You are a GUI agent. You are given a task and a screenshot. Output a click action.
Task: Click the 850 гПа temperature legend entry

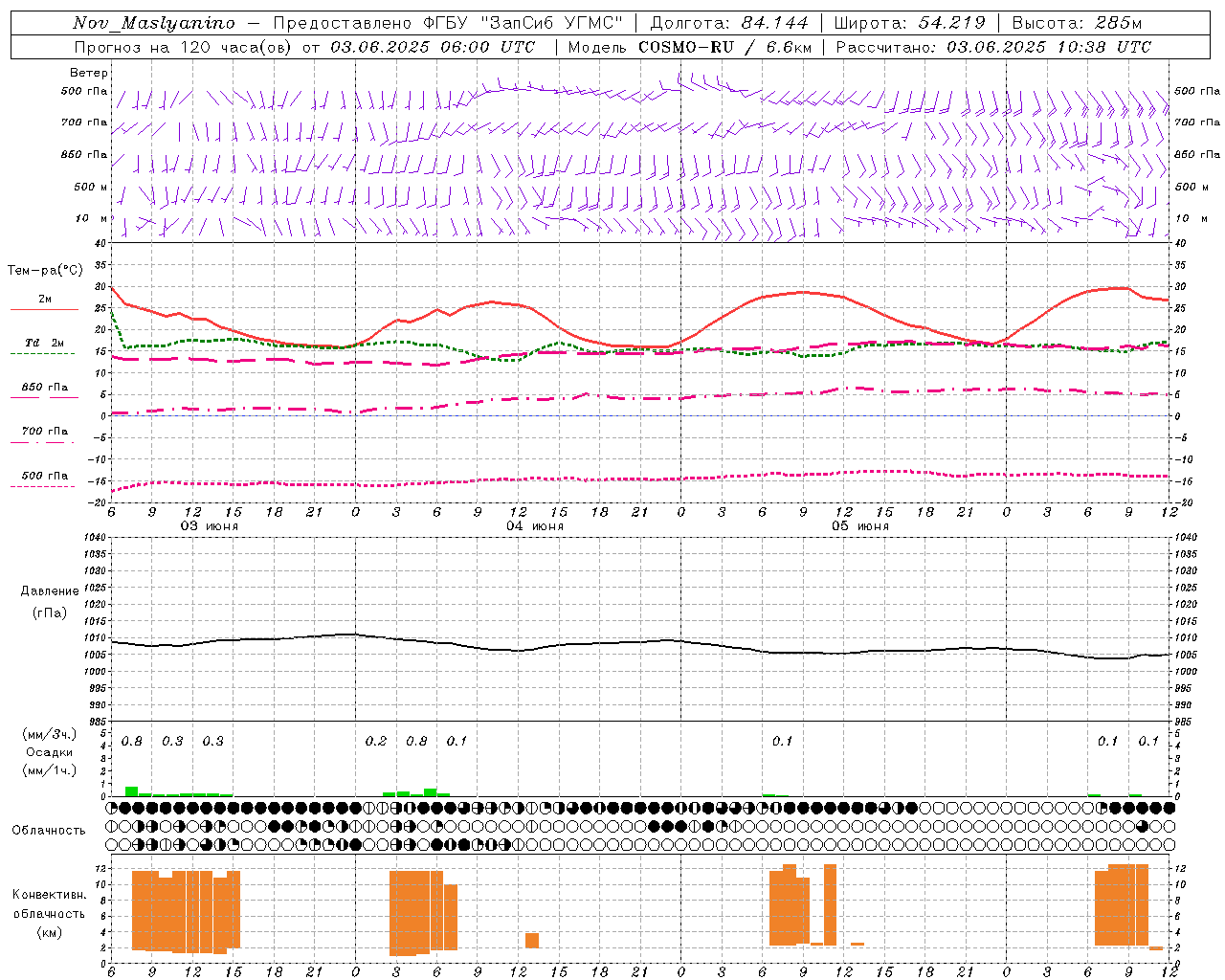(44, 390)
